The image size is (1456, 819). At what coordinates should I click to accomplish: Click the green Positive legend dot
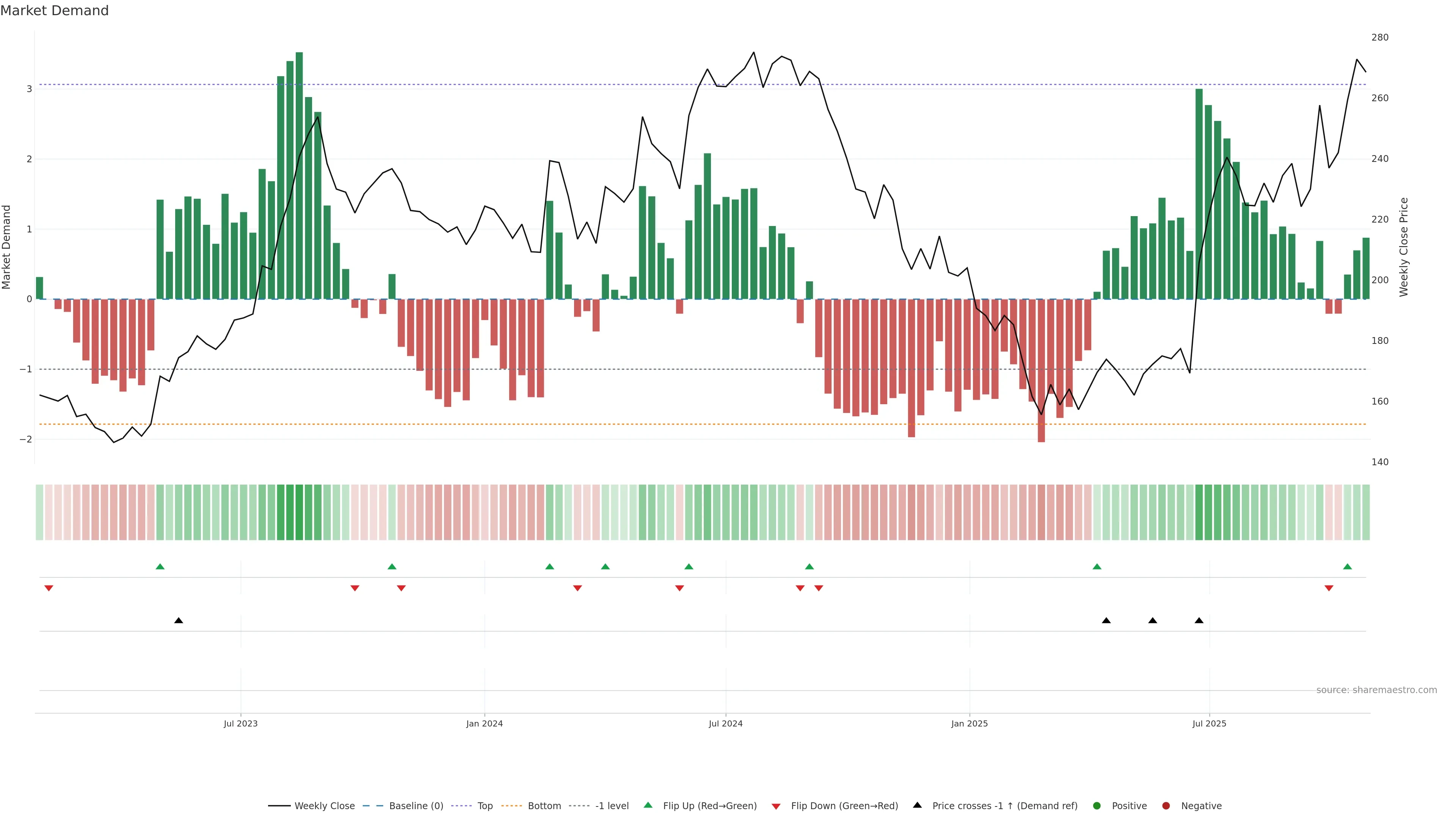[1097, 806]
